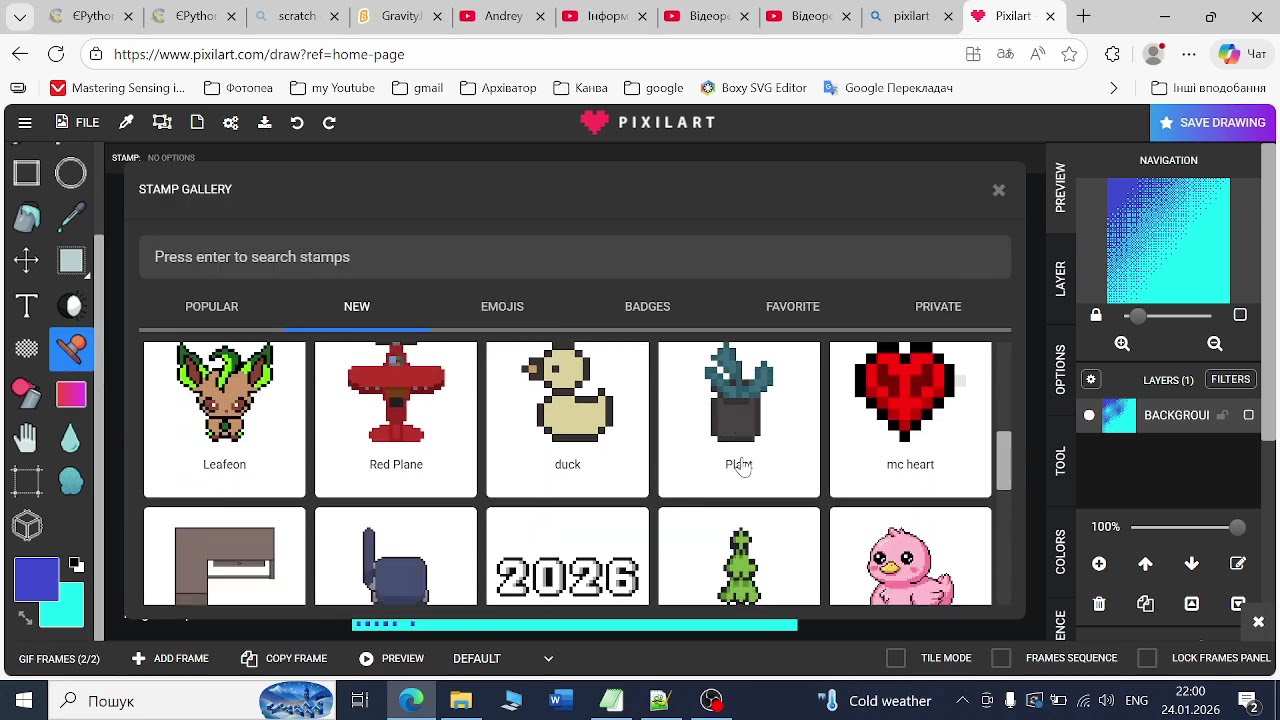The width and height of the screenshot is (1280, 720).
Task: Switch to the PRIVATE stamps tab
Action: pos(938,306)
